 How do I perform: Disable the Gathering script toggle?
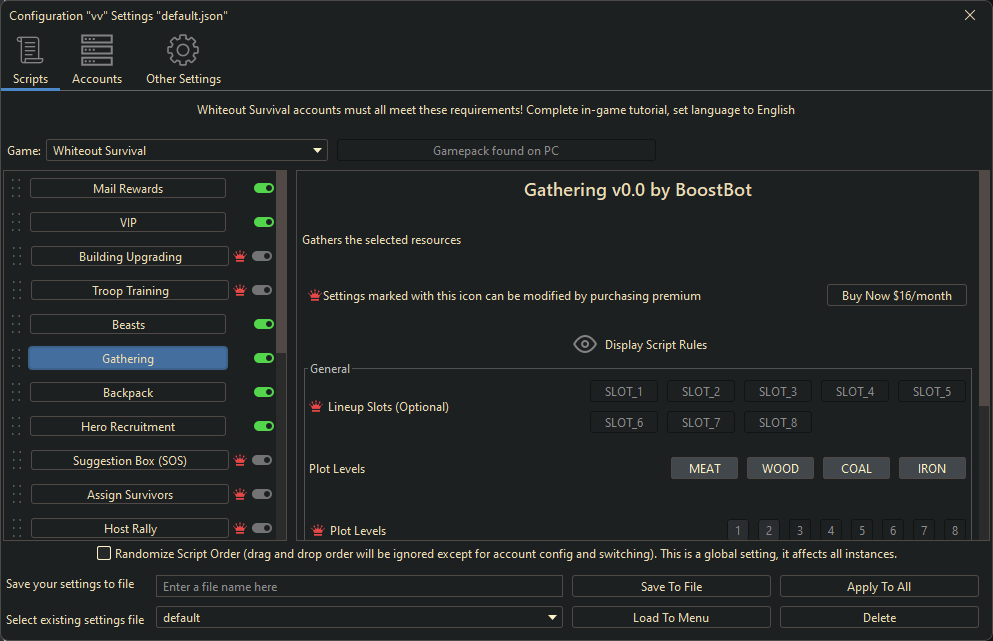click(x=263, y=358)
